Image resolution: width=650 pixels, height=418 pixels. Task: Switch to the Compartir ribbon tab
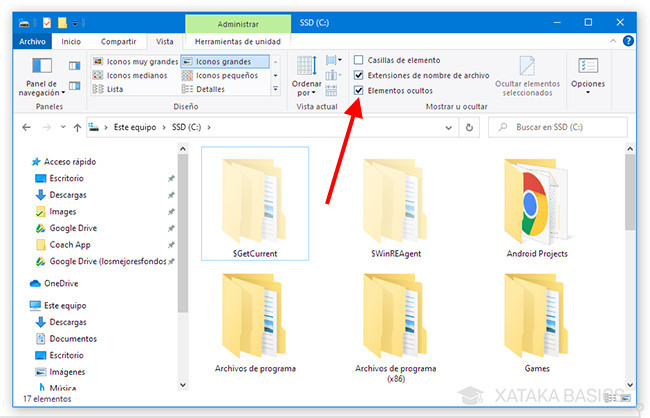pos(118,42)
